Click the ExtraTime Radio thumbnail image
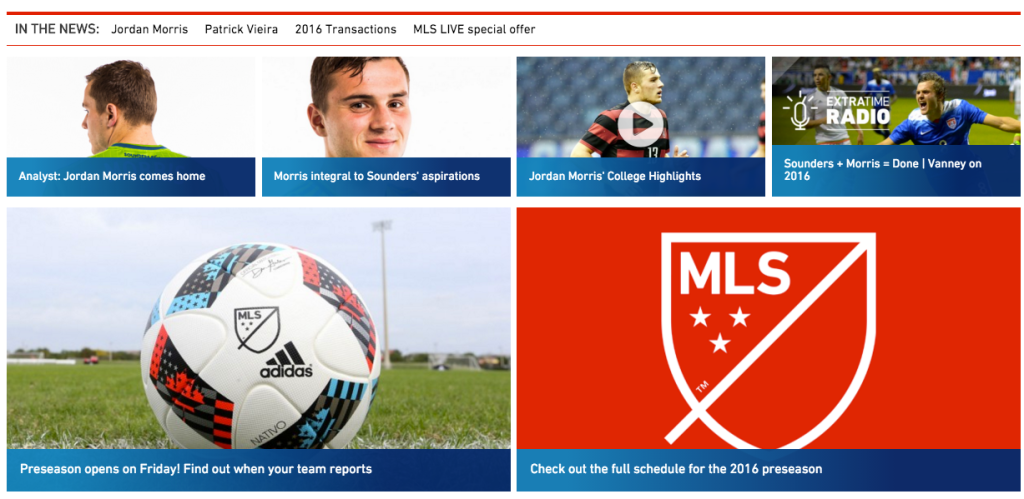 [896, 101]
